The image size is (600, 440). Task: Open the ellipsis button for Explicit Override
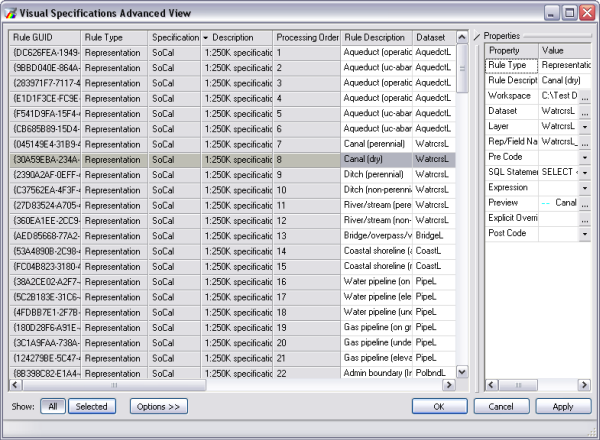click(x=585, y=218)
